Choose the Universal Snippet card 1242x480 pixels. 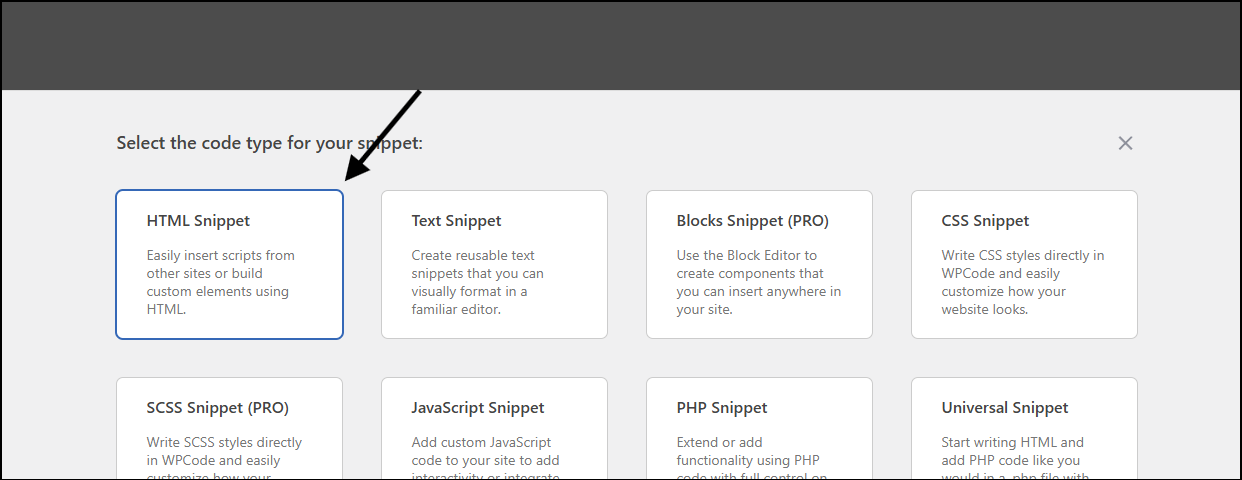(x=1024, y=428)
